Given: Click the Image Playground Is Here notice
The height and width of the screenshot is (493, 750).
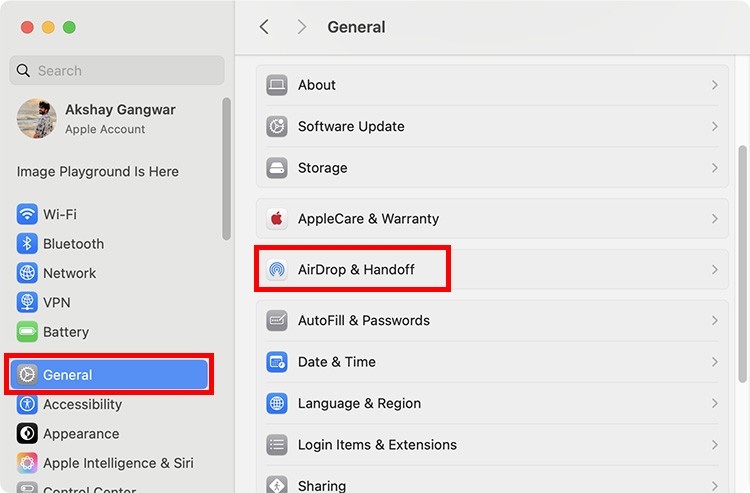Looking at the screenshot, I should [98, 171].
